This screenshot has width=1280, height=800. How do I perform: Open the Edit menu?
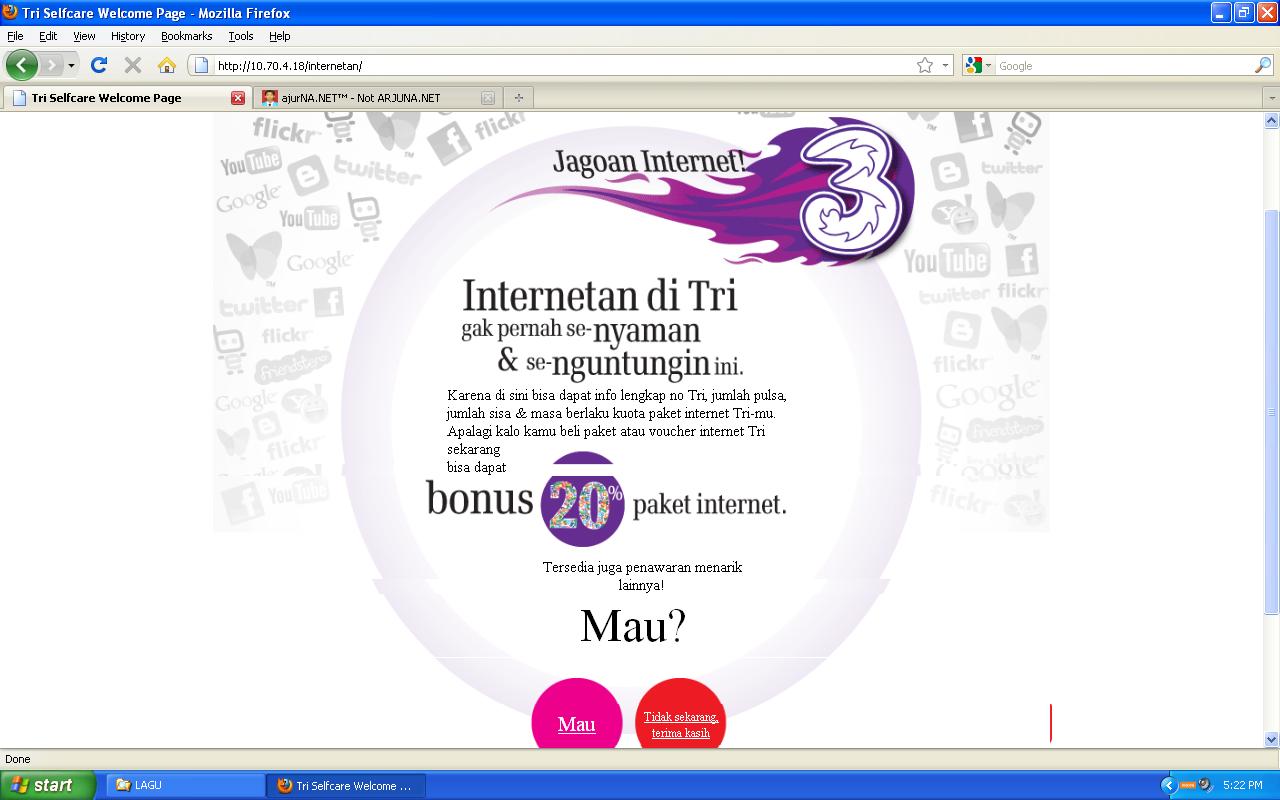(x=48, y=36)
